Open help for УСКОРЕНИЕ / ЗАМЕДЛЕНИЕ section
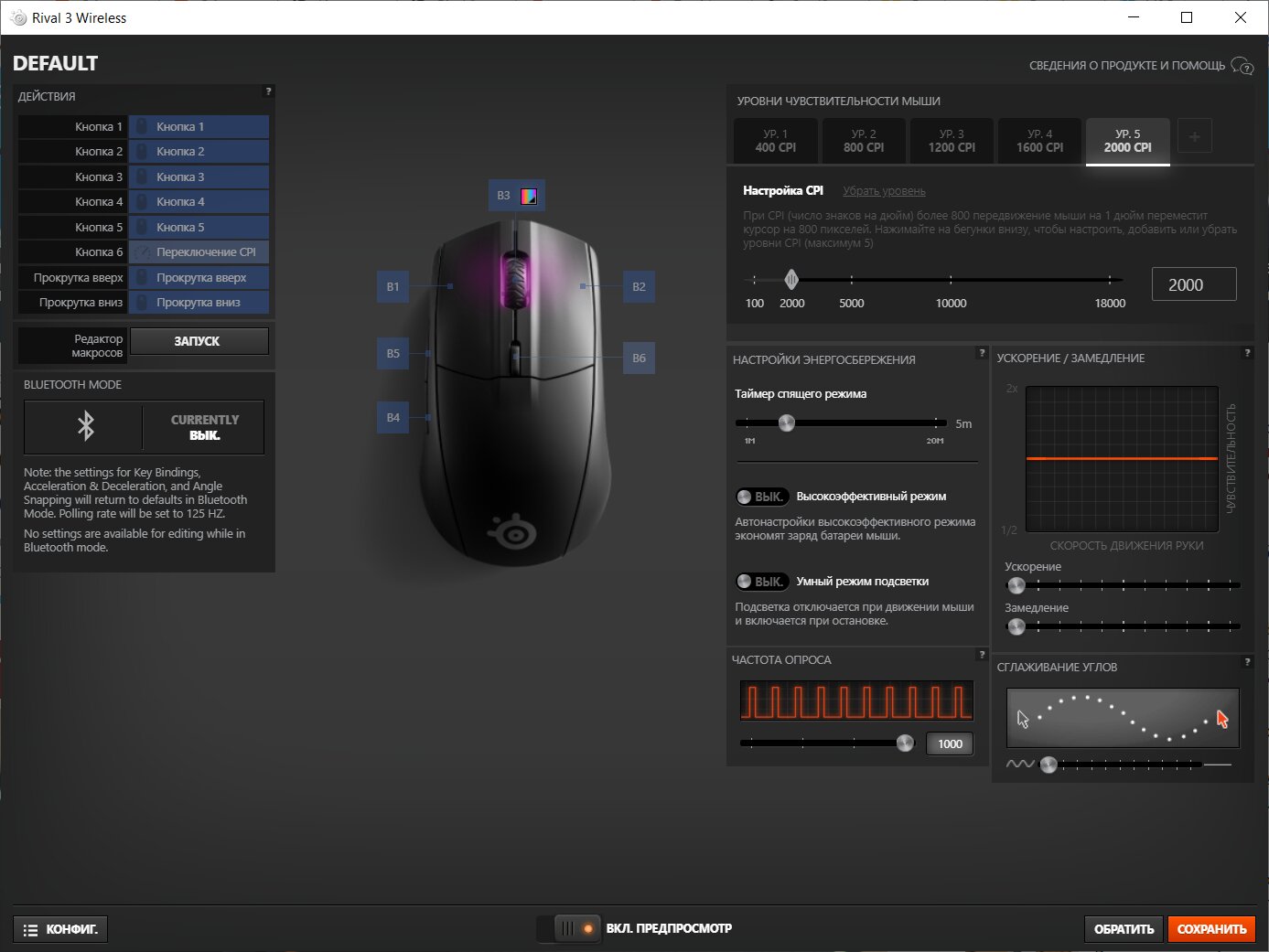Viewport: 1269px width, 952px height. (x=1247, y=353)
